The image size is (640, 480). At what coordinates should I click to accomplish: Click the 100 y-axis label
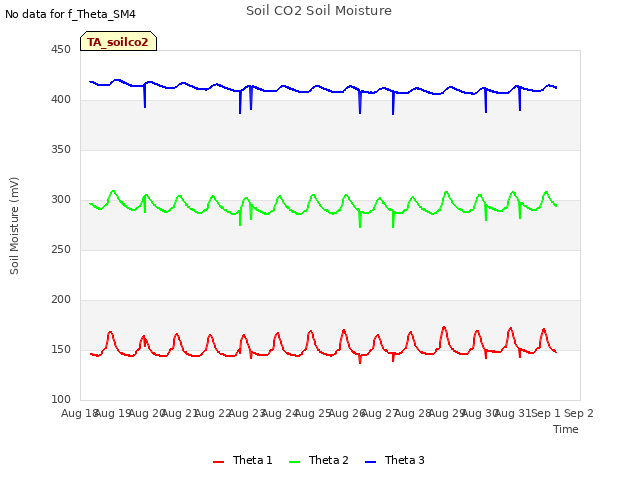(61, 400)
